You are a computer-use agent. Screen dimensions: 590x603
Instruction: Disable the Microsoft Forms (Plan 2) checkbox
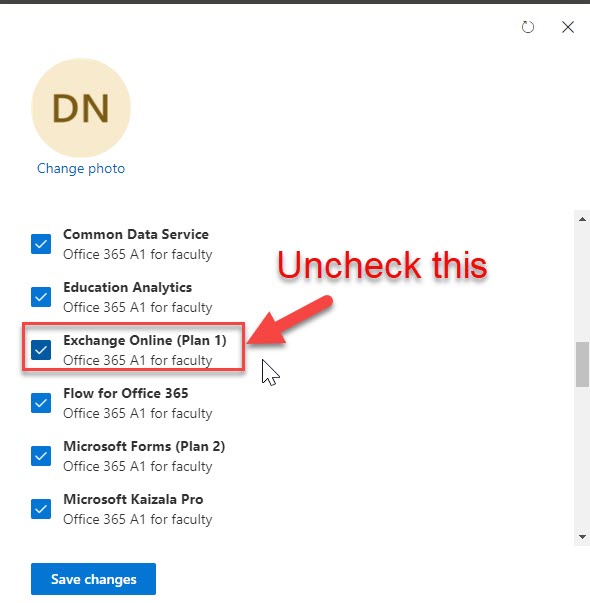point(41,456)
